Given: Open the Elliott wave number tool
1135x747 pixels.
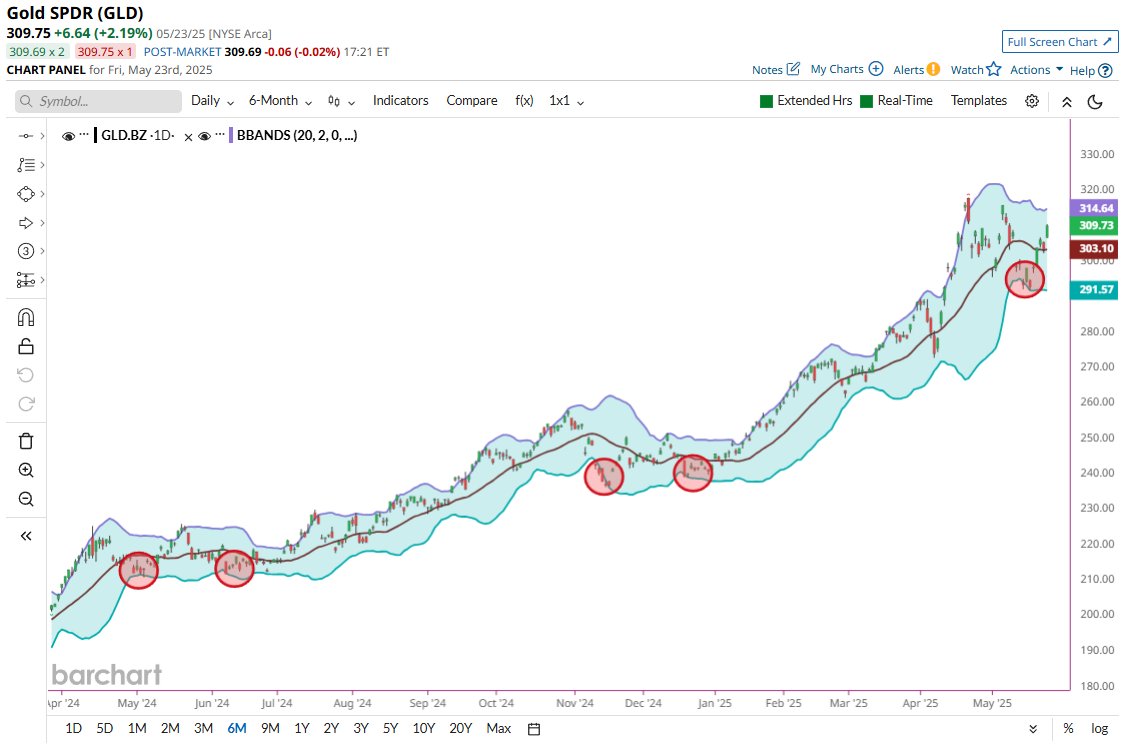Looking at the screenshot, I should tap(25, 251).
